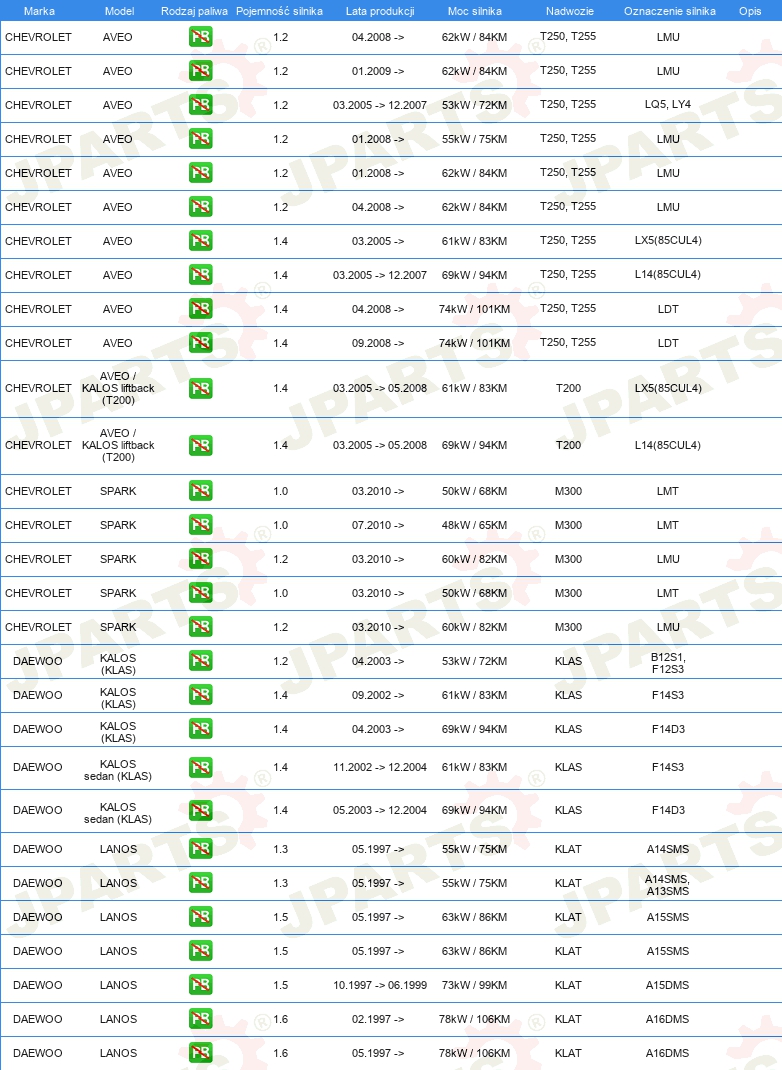
Task: Click fuel icon in KALOS liftback T200 61kW row
Action: pyautogui.click(x=201, y=388)
